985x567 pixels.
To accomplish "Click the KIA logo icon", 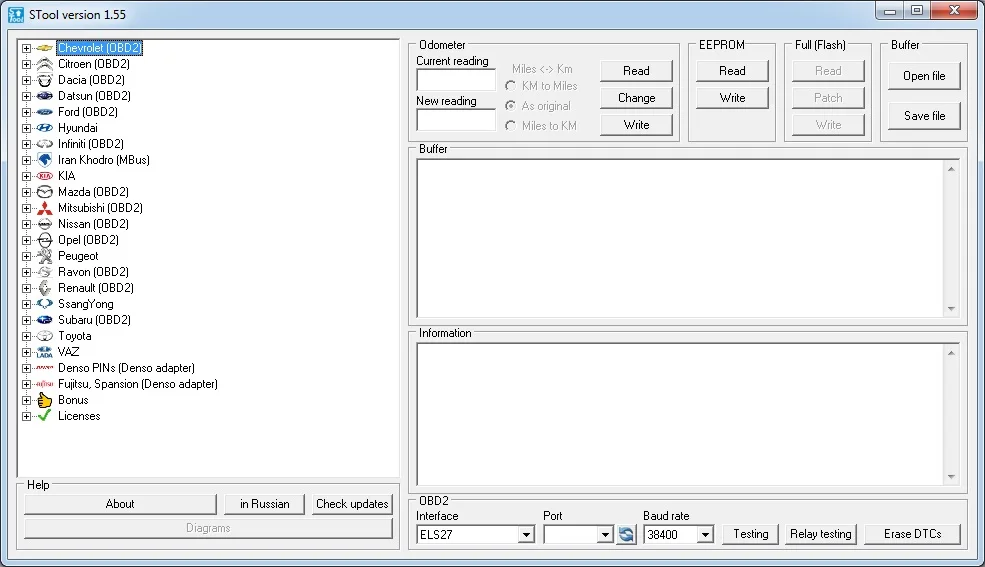I will point(45,176).
